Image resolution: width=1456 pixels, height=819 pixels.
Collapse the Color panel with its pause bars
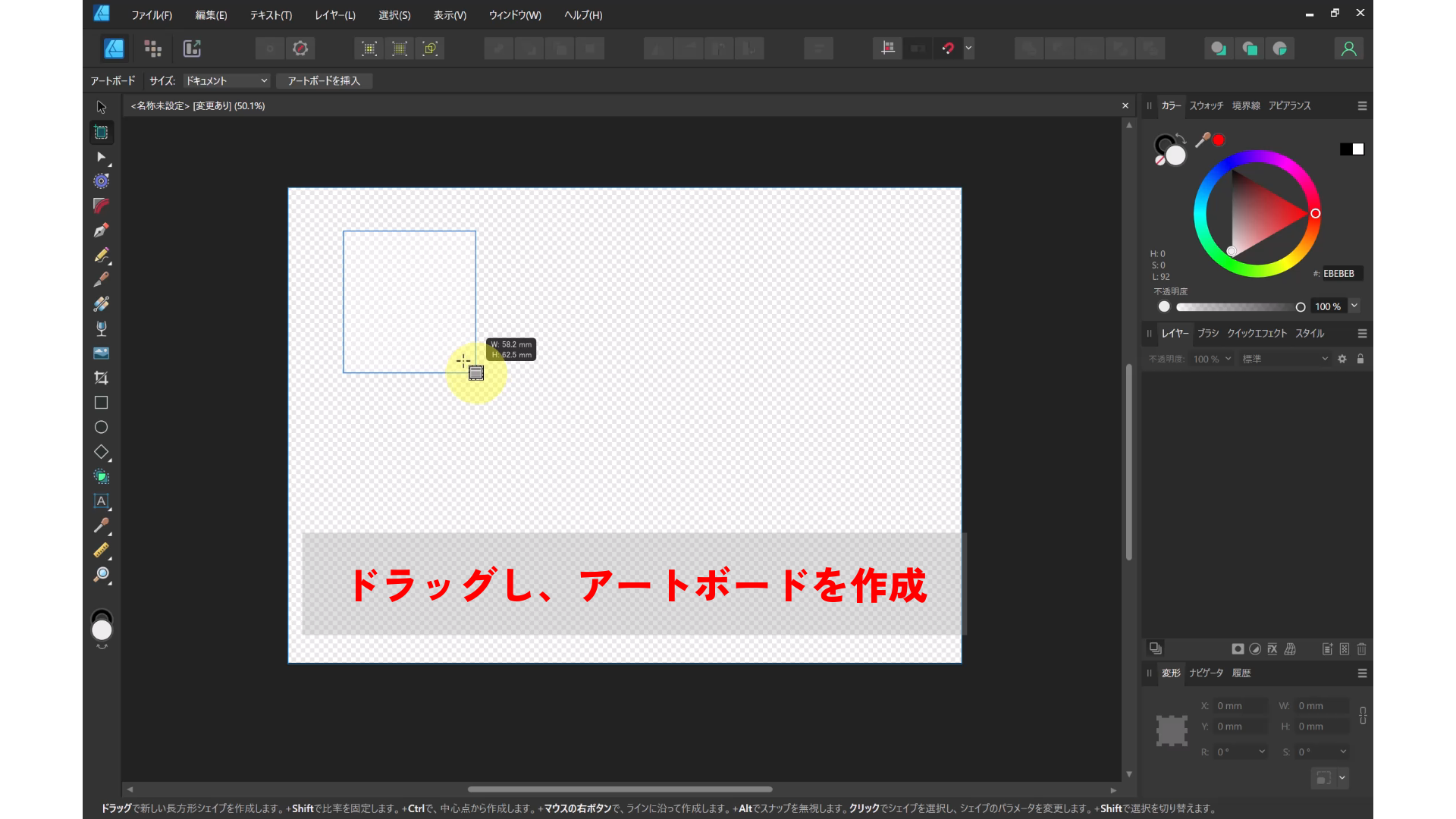(x=1150, y=106)
